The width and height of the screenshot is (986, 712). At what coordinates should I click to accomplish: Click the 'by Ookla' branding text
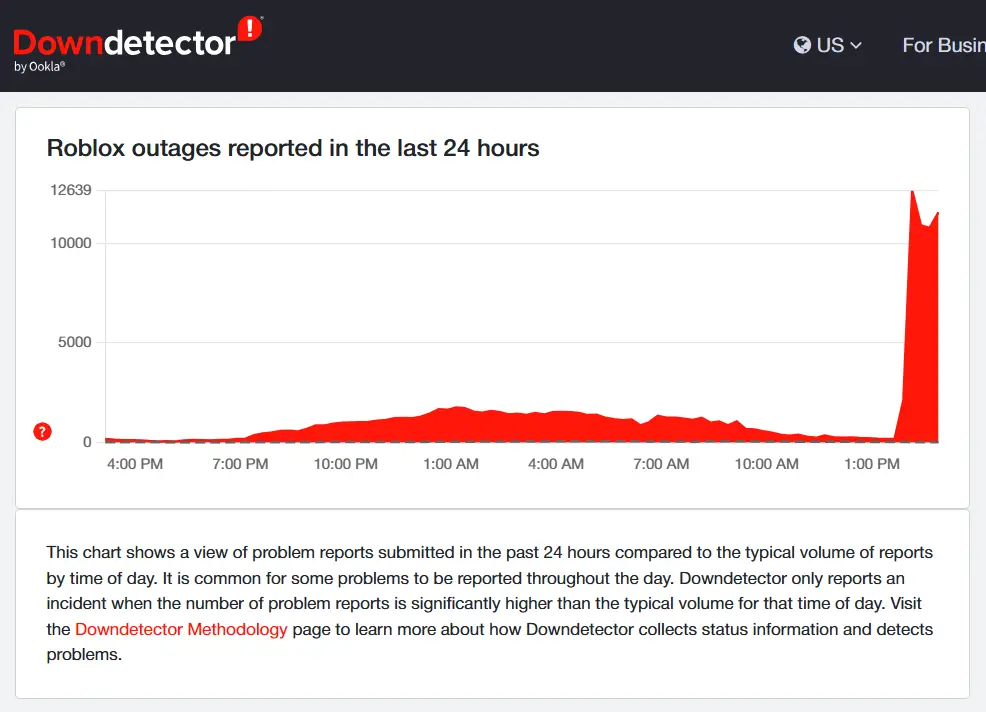point(39,67)
